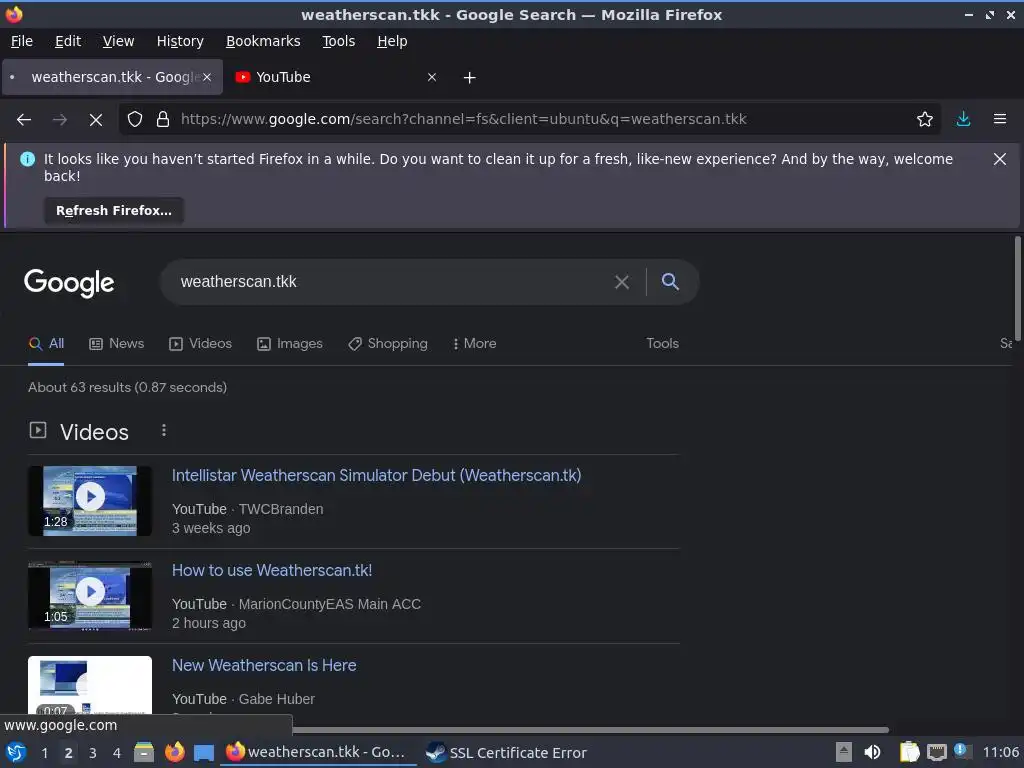
Task: Open the View menu
Action: tap(118, 41)
